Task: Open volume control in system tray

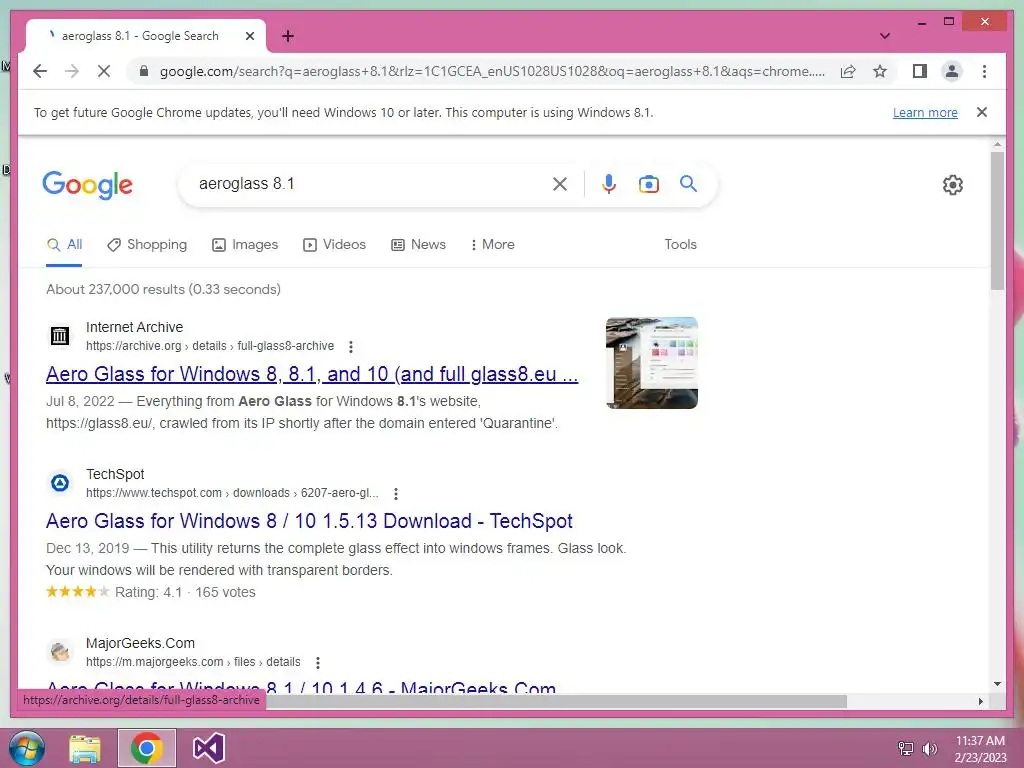Action: tap(930, 748)
